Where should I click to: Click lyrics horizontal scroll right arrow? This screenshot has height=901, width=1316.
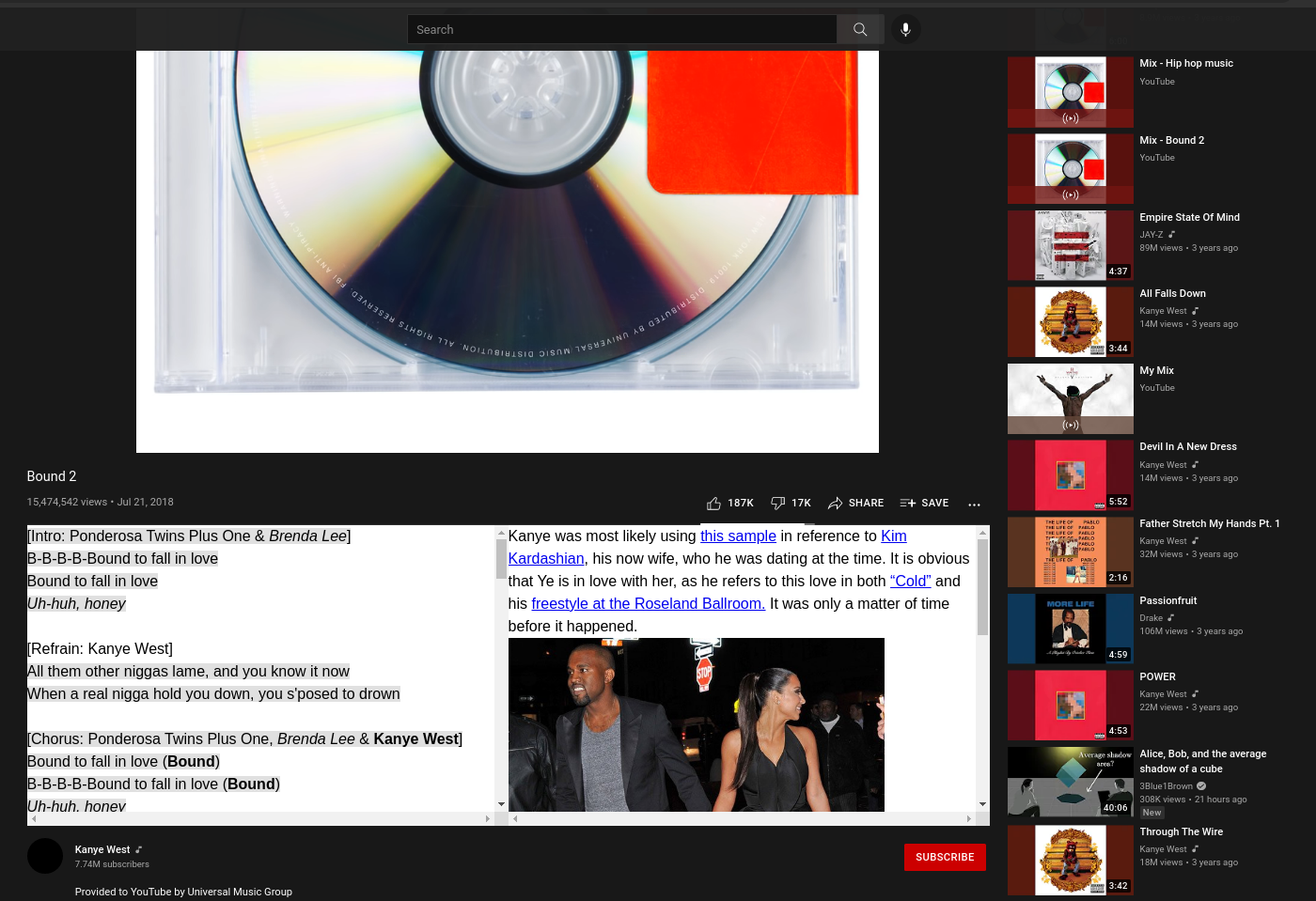point(488,818)
